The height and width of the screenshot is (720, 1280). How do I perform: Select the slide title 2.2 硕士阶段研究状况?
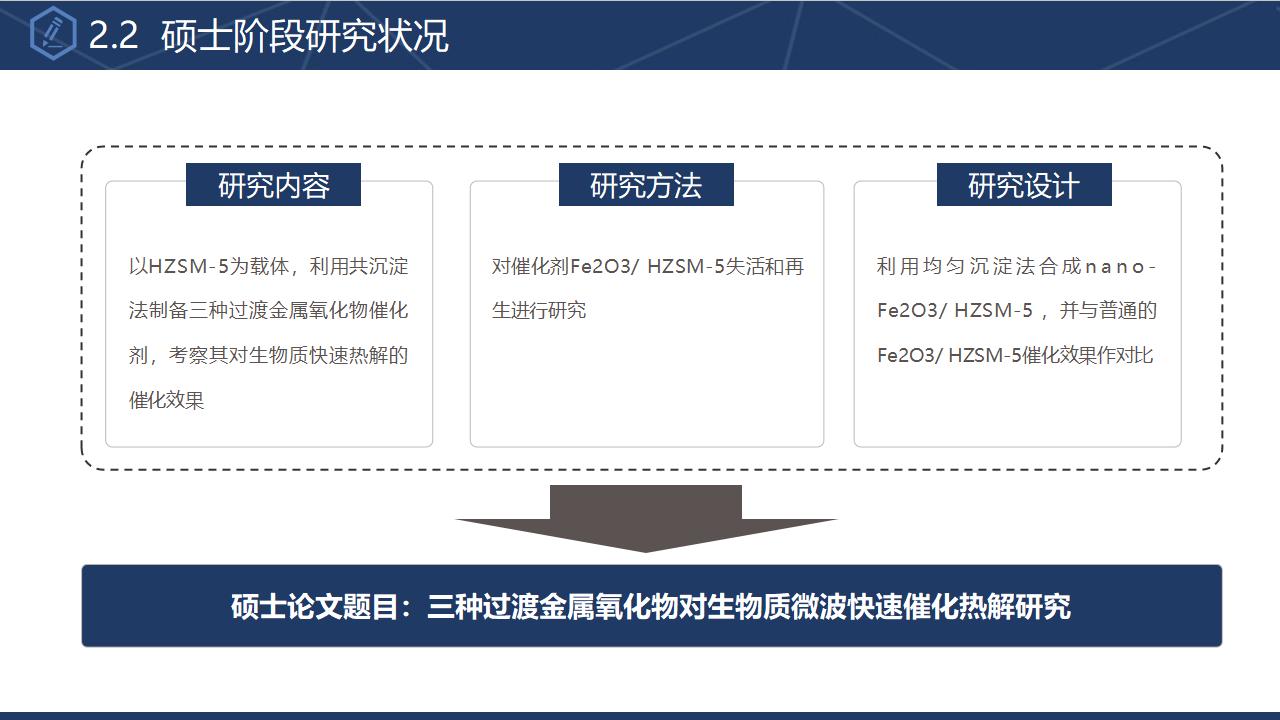[269, 36]
